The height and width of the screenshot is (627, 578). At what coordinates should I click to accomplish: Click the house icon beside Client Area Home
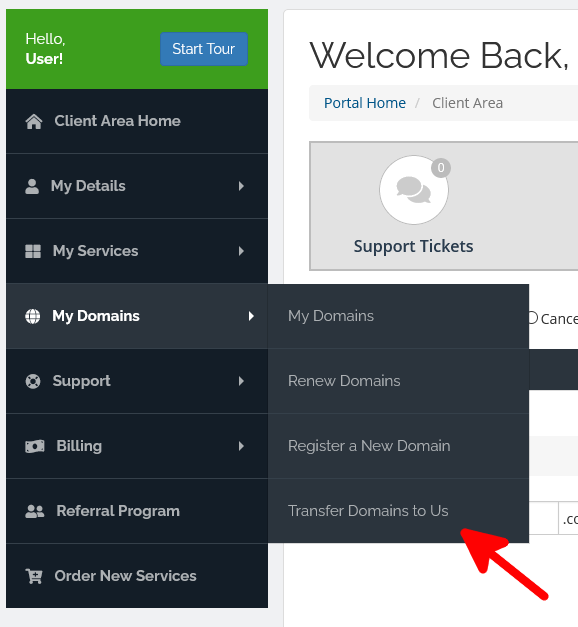(x=34, y=121)
